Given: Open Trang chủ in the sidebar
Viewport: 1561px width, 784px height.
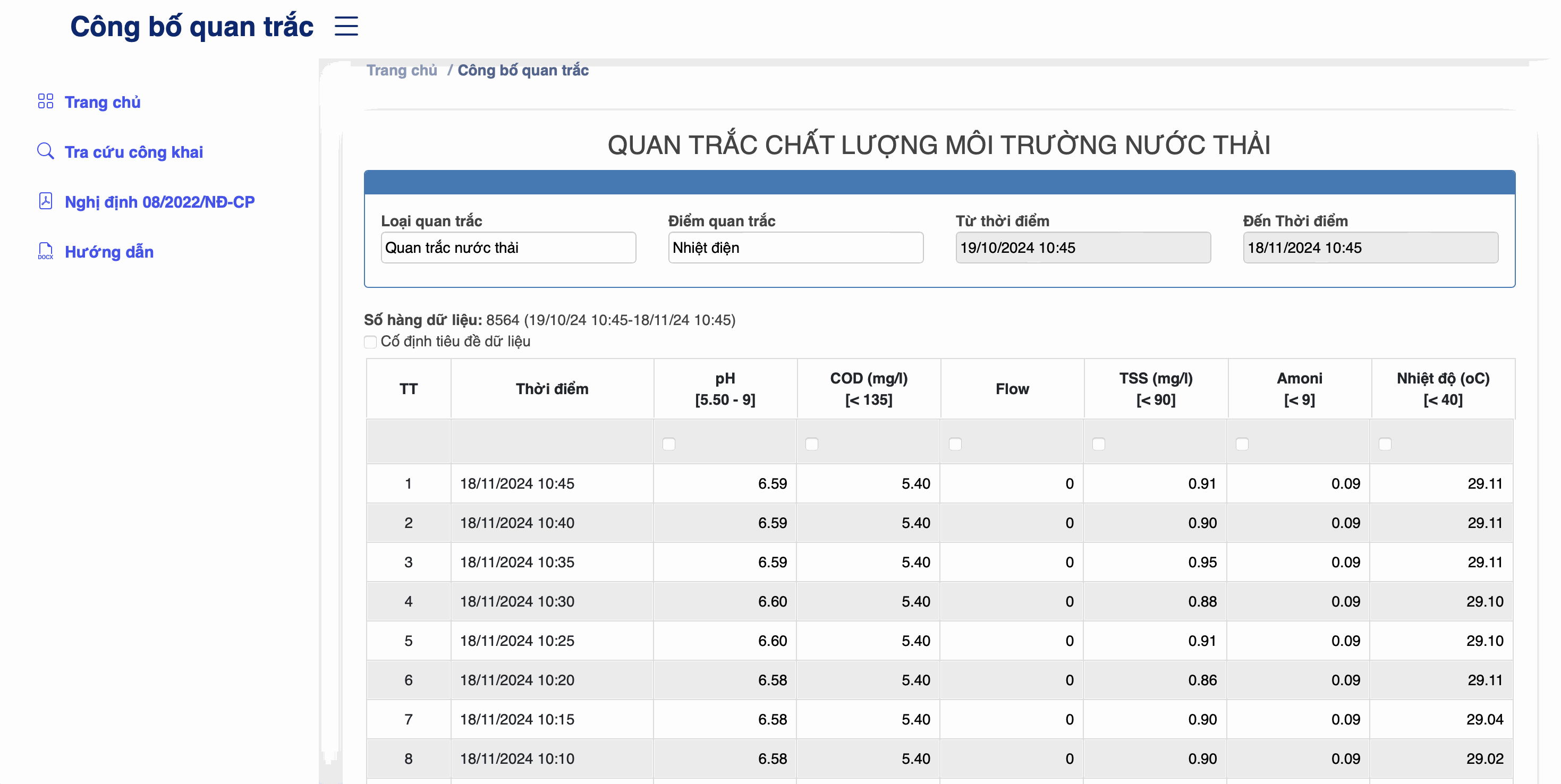Looking at the screenshot, I should 103,102.
